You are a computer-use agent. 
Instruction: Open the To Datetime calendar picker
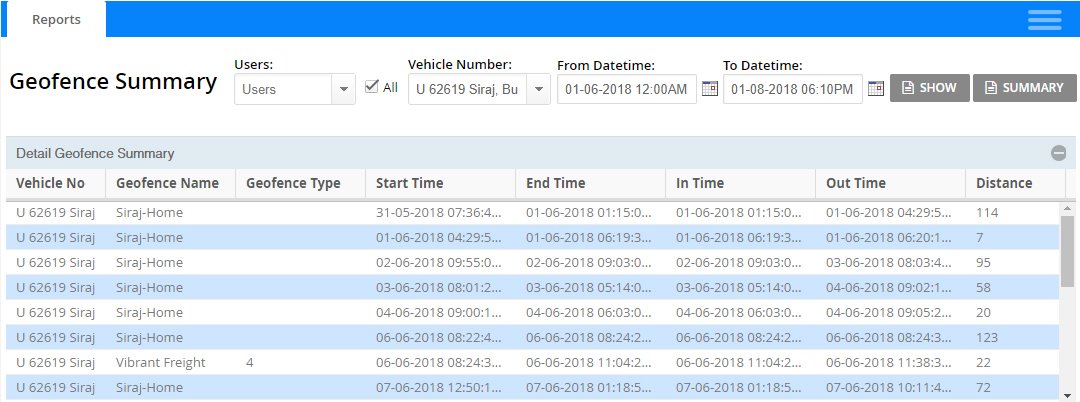pos(875,89)
